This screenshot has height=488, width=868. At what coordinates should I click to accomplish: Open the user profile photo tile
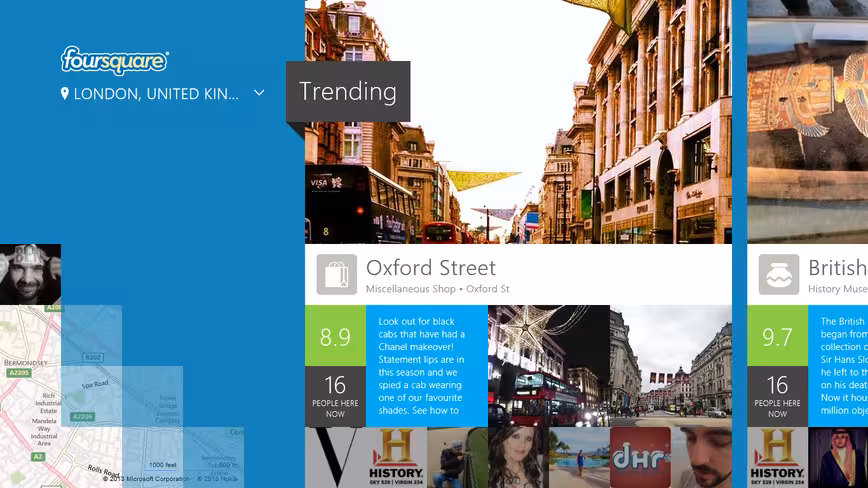point(30,274)
